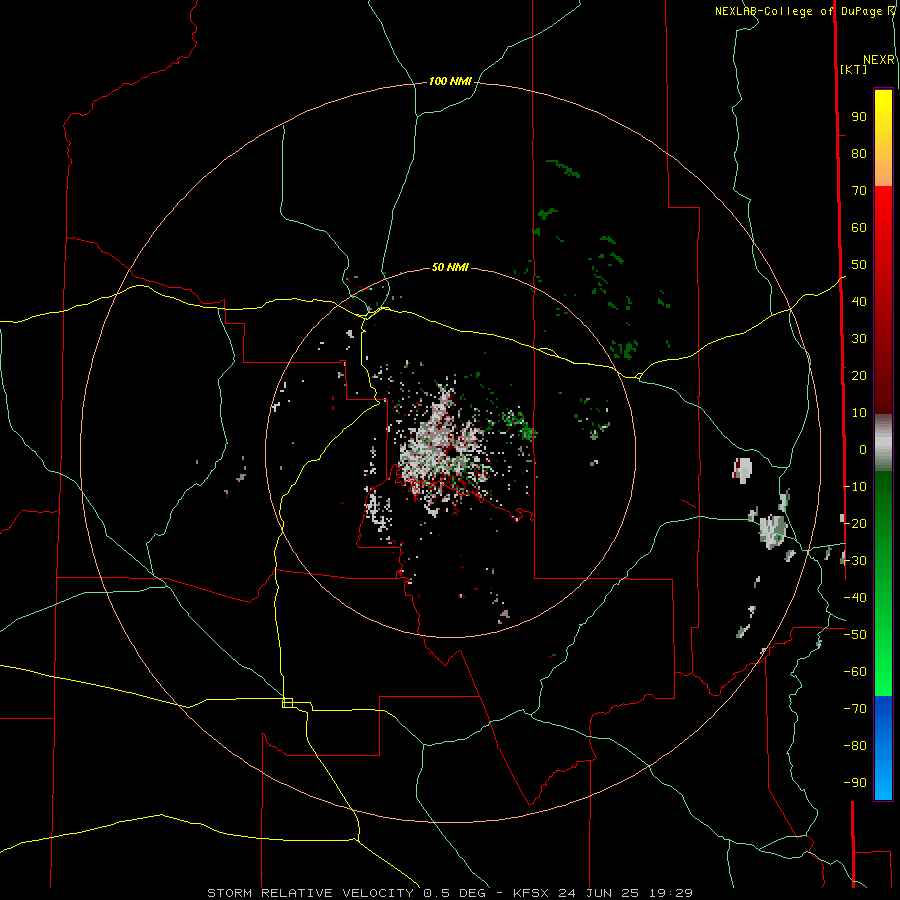The image size is (900, 900).
Task: Click the positive "40" scale value
Action: (x=859, y=301)
